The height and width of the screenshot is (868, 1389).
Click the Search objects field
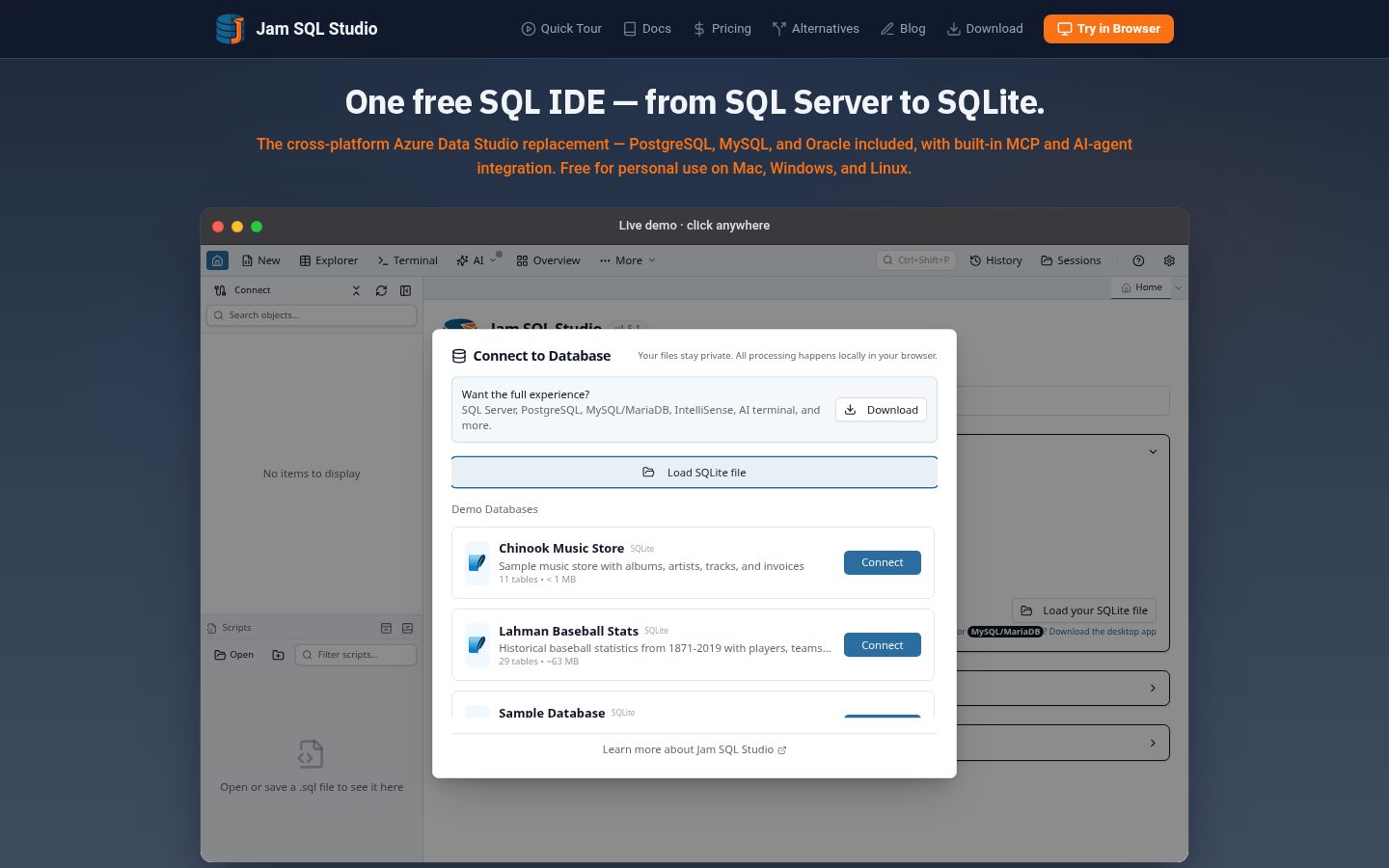pos(312,315)
